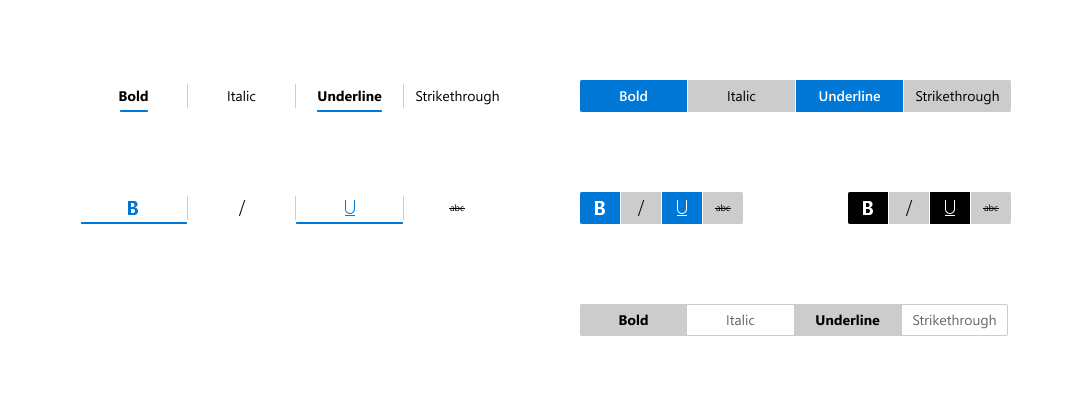Toggle the blue U icon with underline bar
The height and width of the screenshot is (416, 1091).
349,208
